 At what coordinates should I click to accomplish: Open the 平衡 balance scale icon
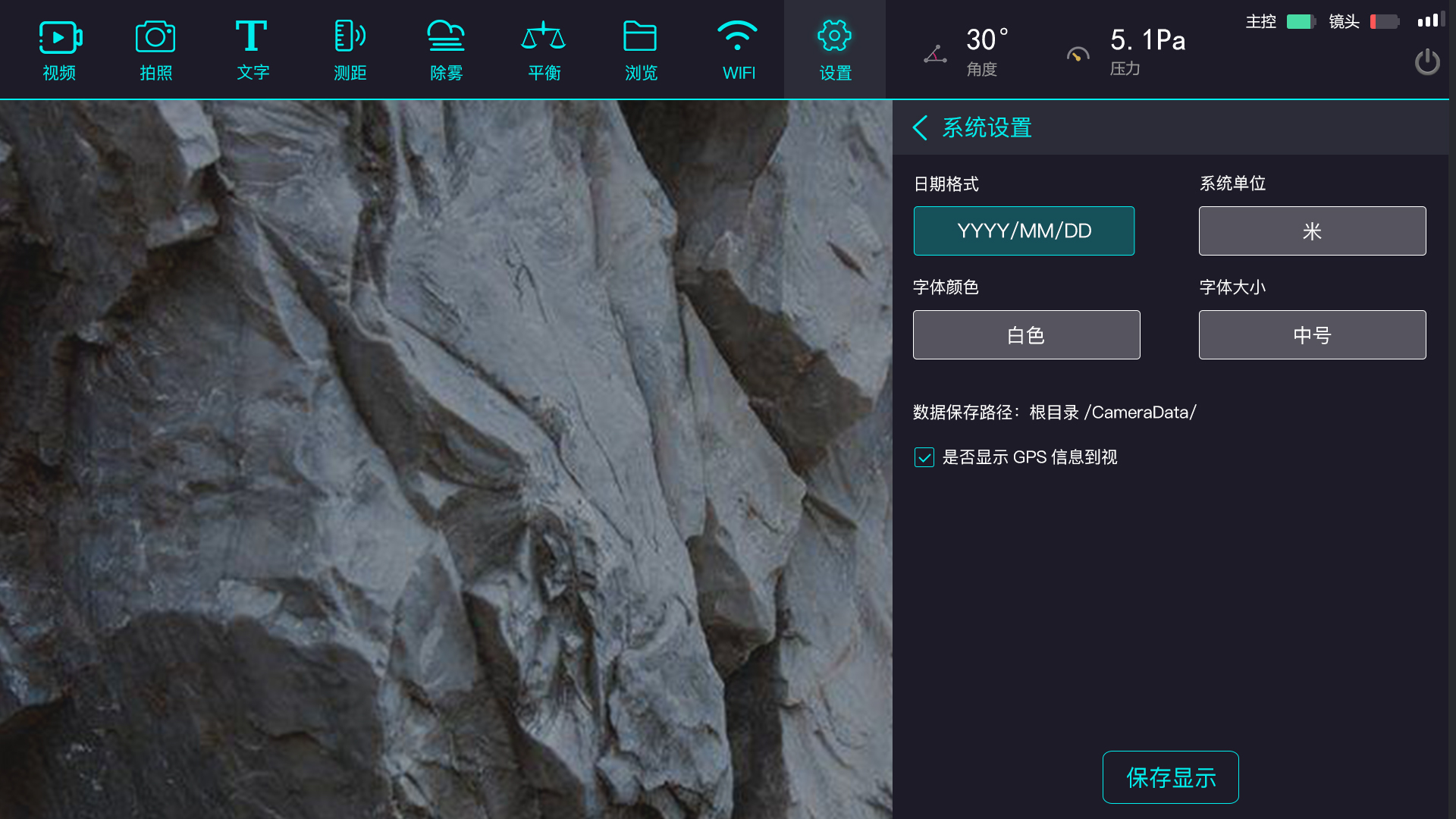(543, 36)
